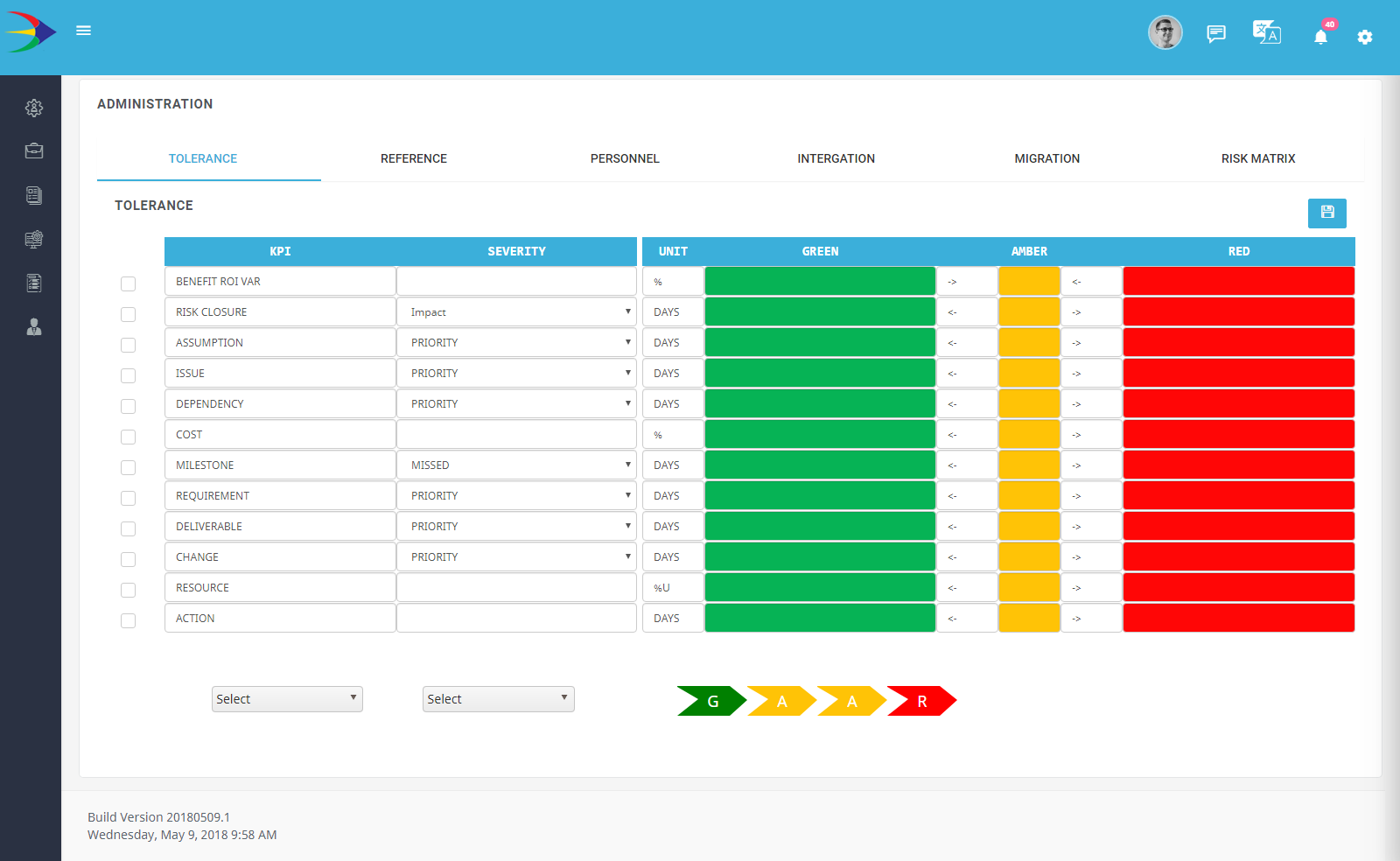The width and height of the screenshot is (1400, 861).
Task: Open the notifications bell icon
Action: [1320, 36]
